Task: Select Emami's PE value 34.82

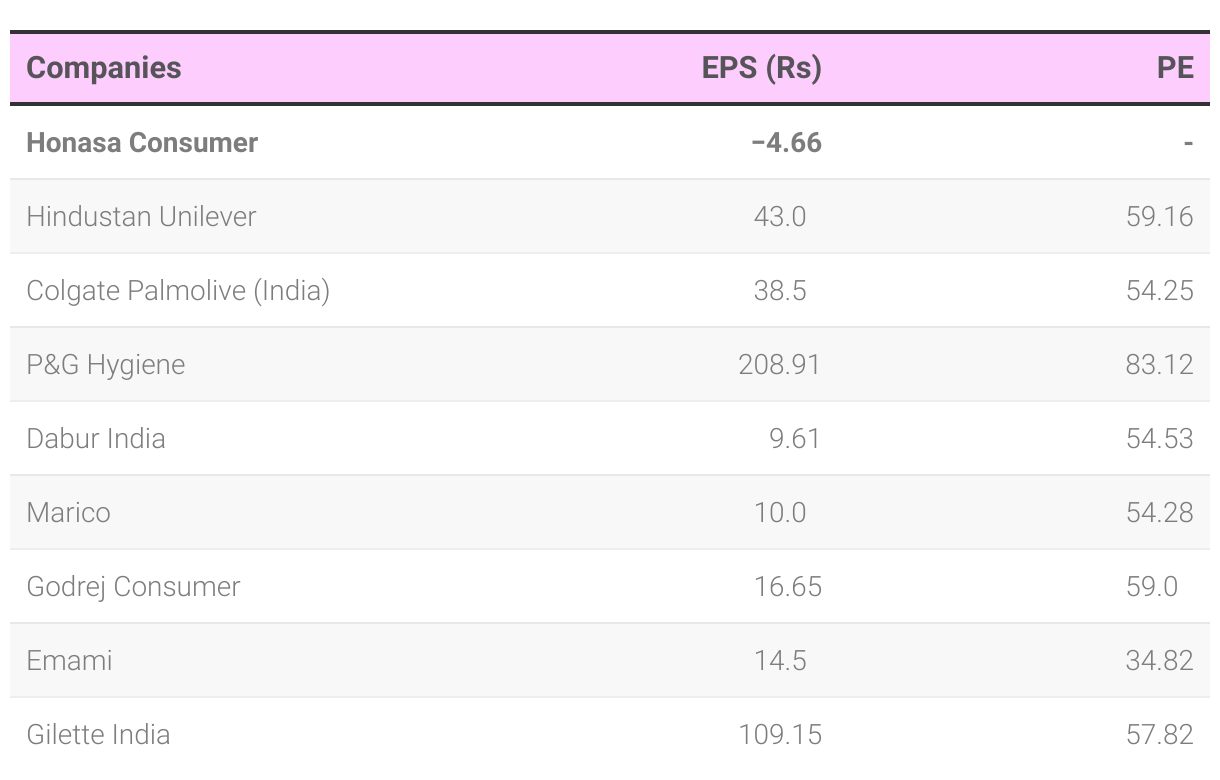Action: (x=1159, y=661)
